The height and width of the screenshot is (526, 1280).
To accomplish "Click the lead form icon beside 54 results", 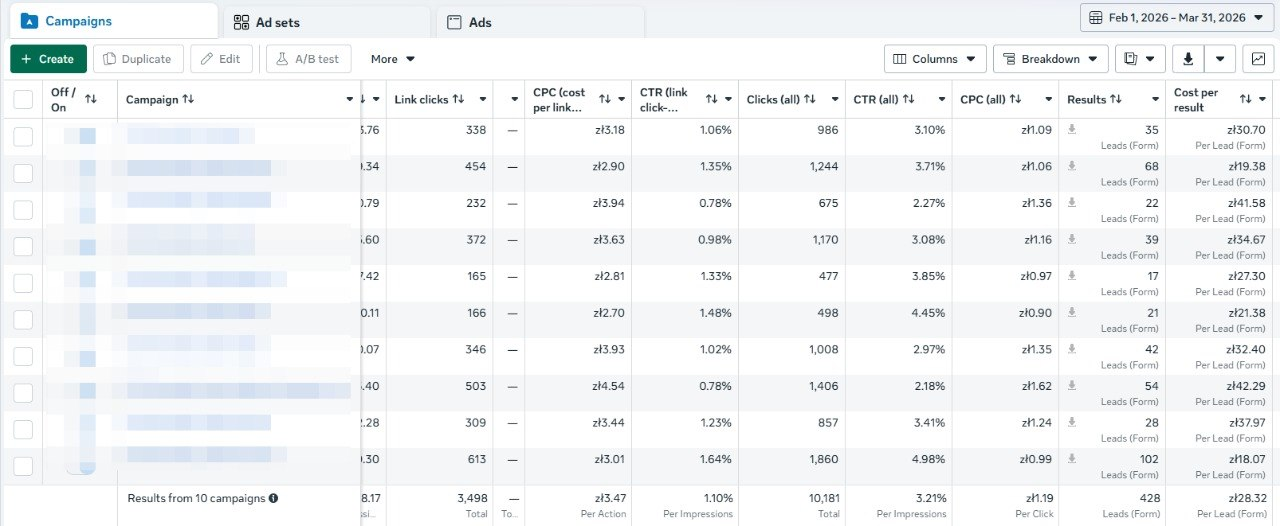I will coord(1072,385).
